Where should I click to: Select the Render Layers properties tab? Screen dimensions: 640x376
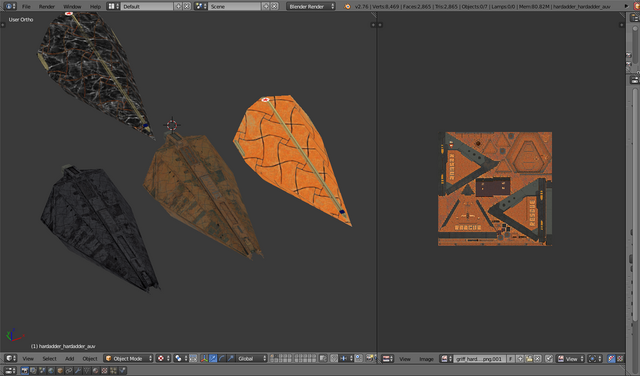[x=33, y=371]
